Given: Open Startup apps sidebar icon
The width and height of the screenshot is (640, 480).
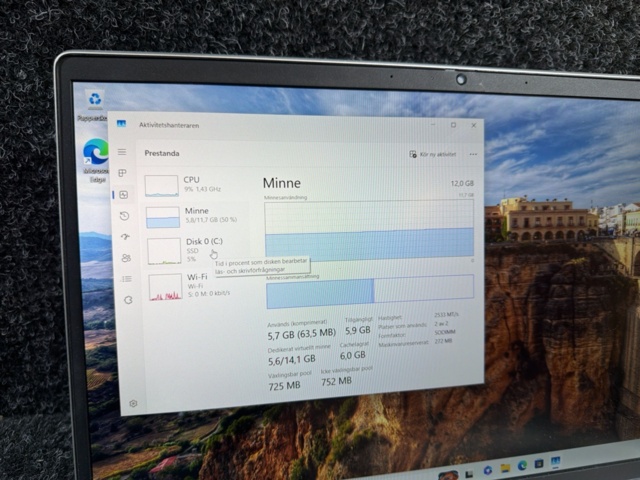Looking at the screenshot, I should tap(125, 237).
